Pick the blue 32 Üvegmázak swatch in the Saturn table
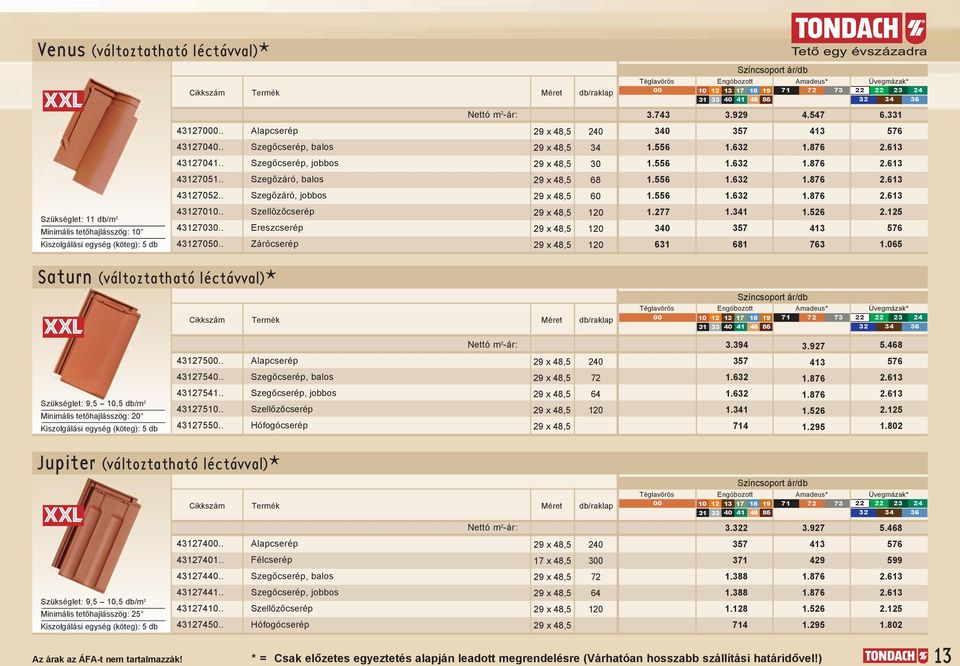The image size is (960, 666). pyautogui.click(x=863, y=327)
